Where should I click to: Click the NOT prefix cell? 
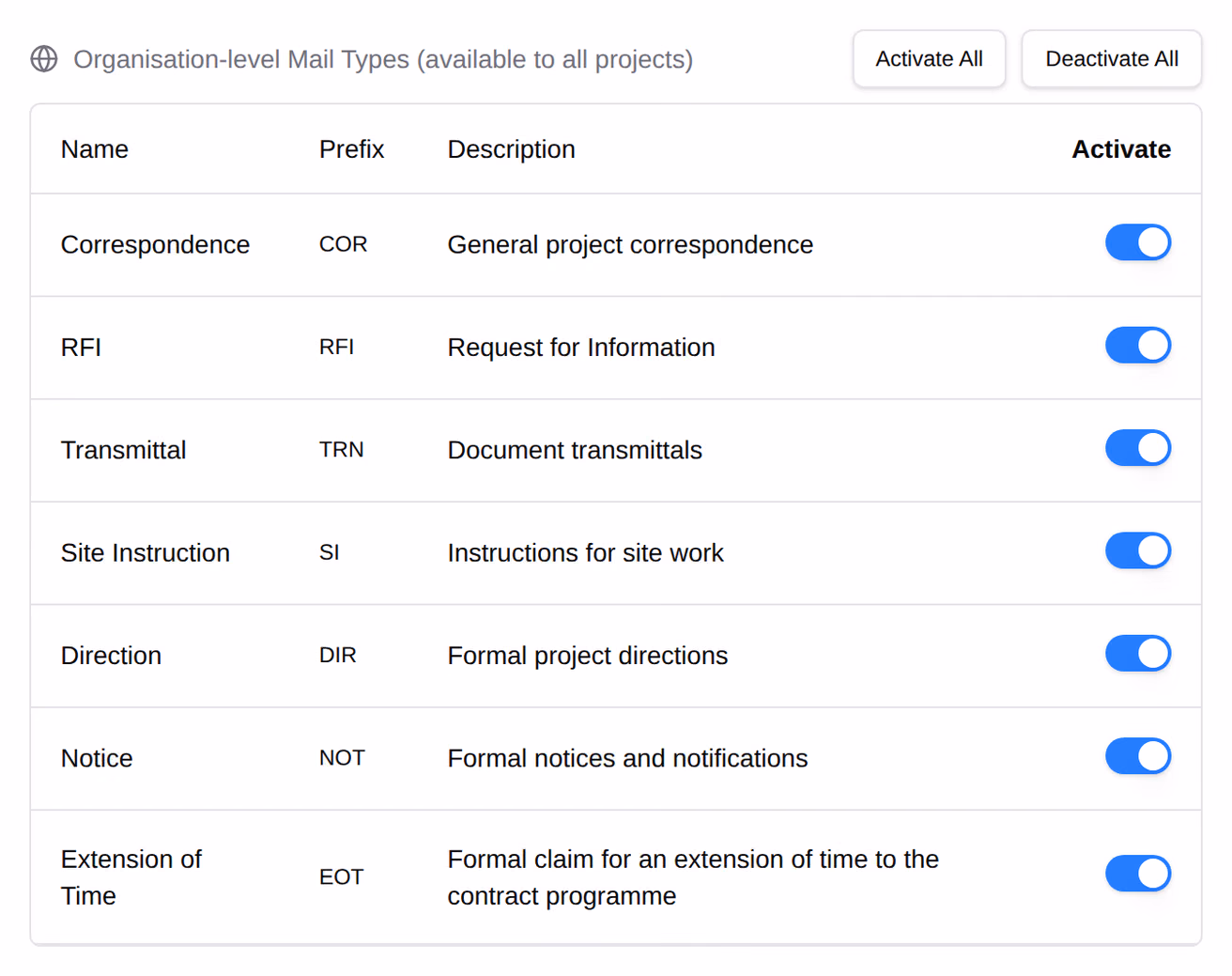tap(342, 758)
